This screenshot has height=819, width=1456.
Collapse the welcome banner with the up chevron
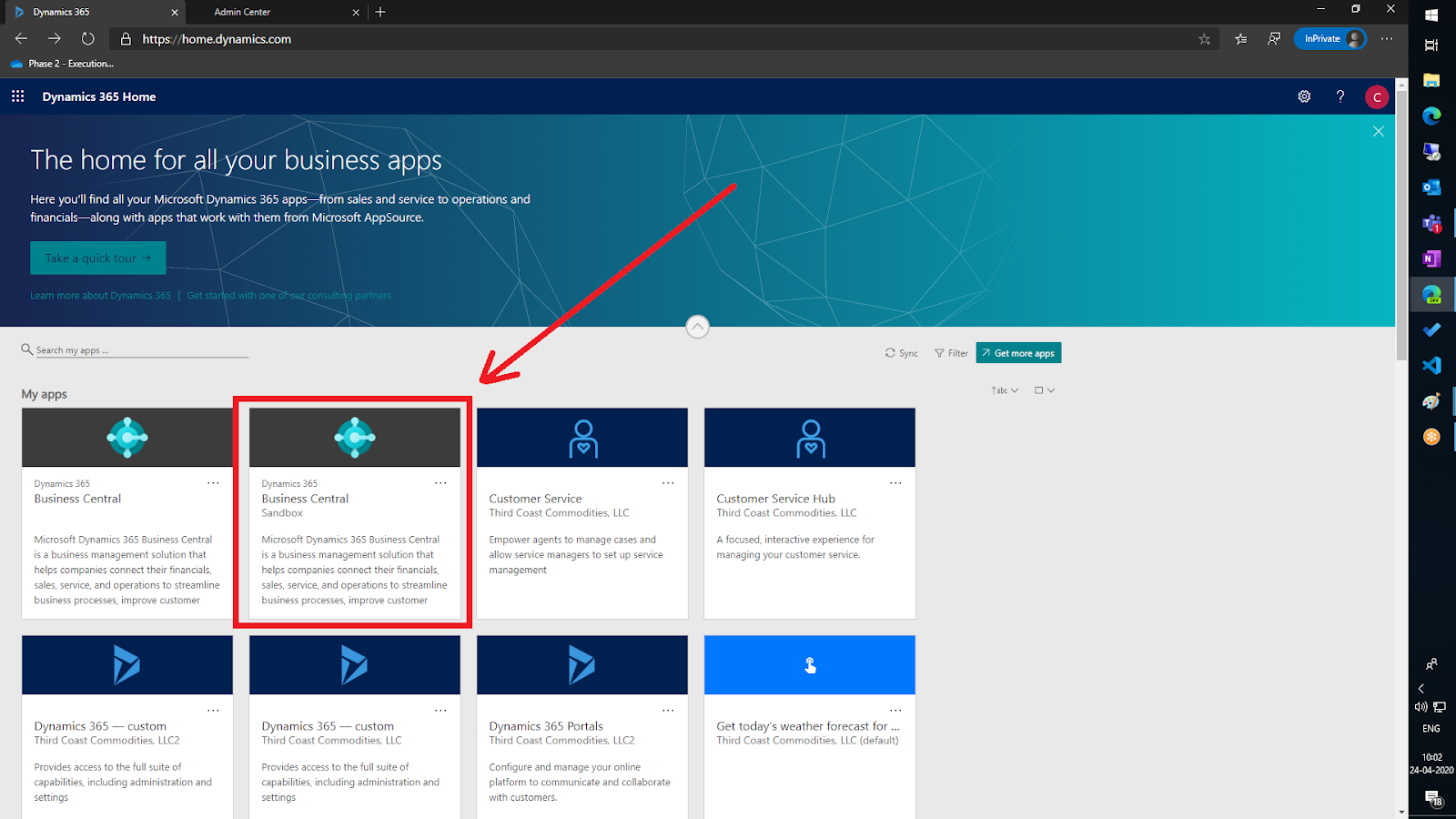697,327
